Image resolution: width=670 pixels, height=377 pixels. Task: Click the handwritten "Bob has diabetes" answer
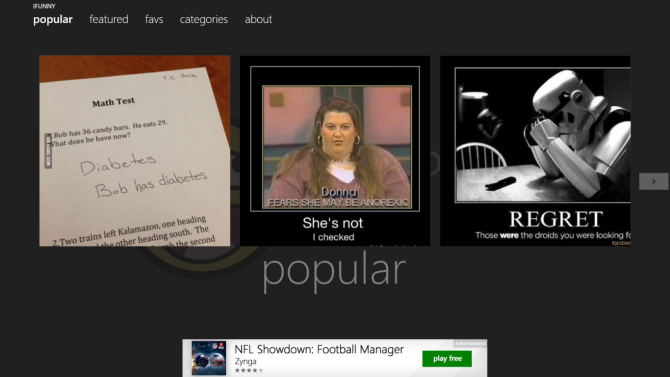pos(151,184)
